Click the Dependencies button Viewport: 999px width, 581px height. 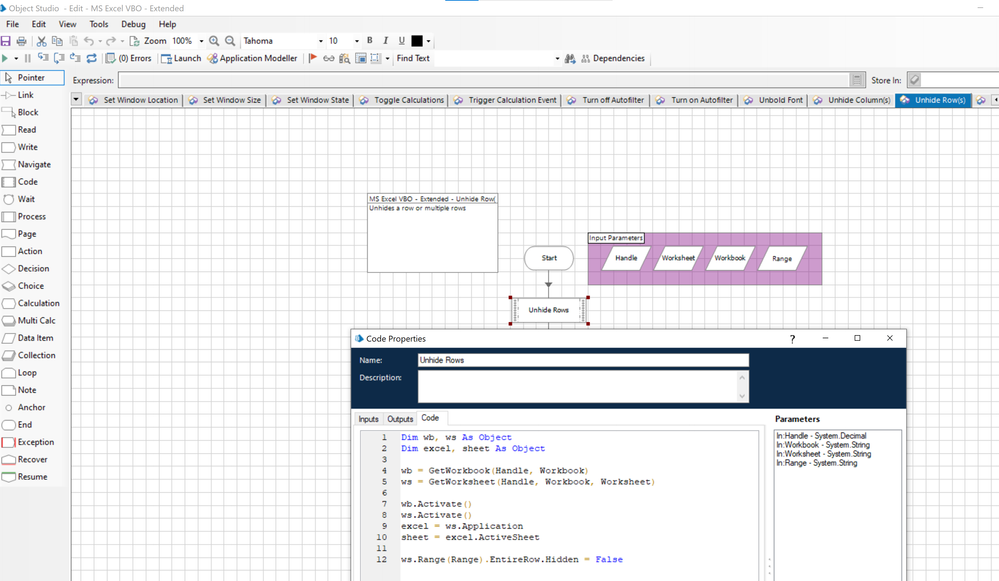[611, 59]
